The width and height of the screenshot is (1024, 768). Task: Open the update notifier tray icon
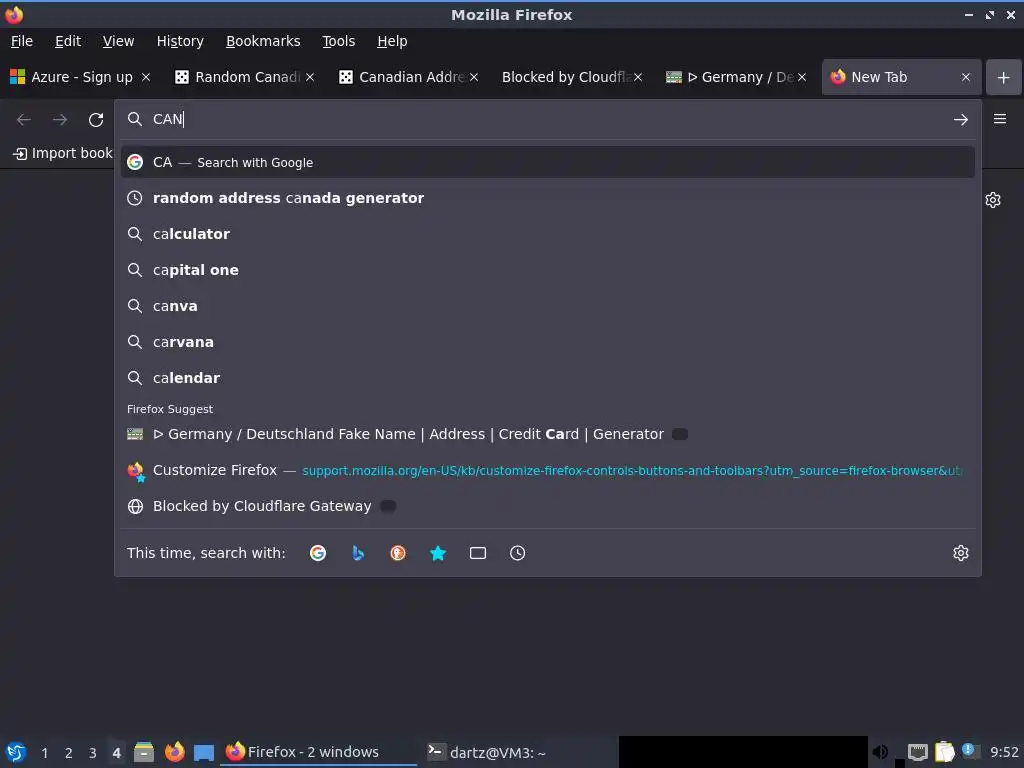pos(970,751)
